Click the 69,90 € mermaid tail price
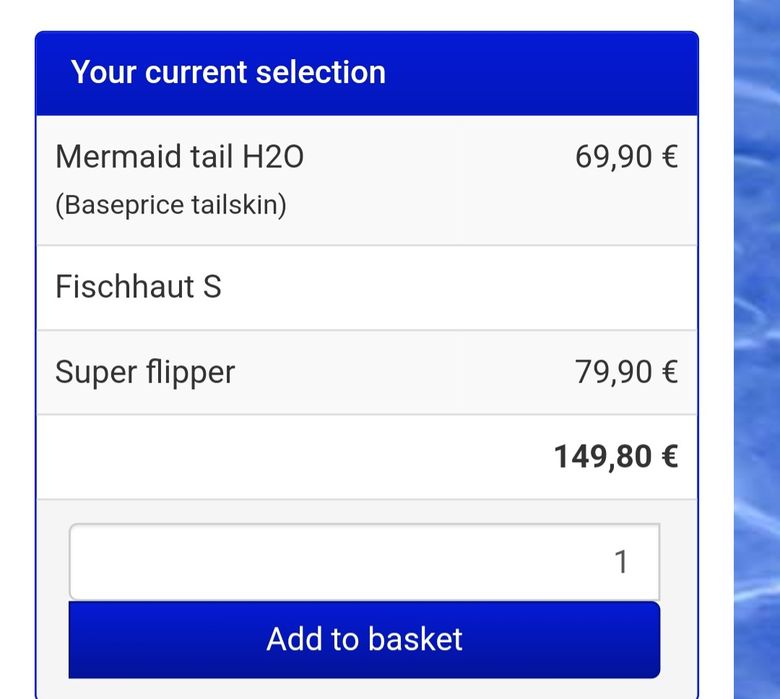780x699 pixels. 626,157
